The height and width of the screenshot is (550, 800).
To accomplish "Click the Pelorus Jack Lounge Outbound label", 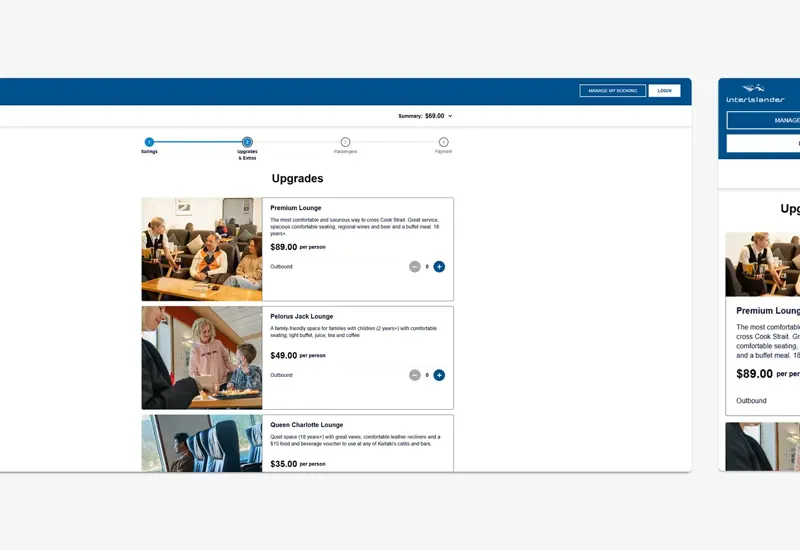I will pos(281,375).
